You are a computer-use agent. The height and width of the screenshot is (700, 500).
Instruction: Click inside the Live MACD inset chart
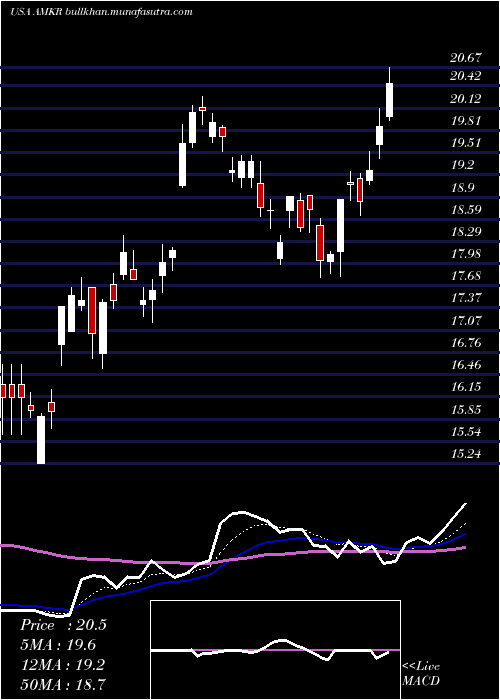(275, 650)
